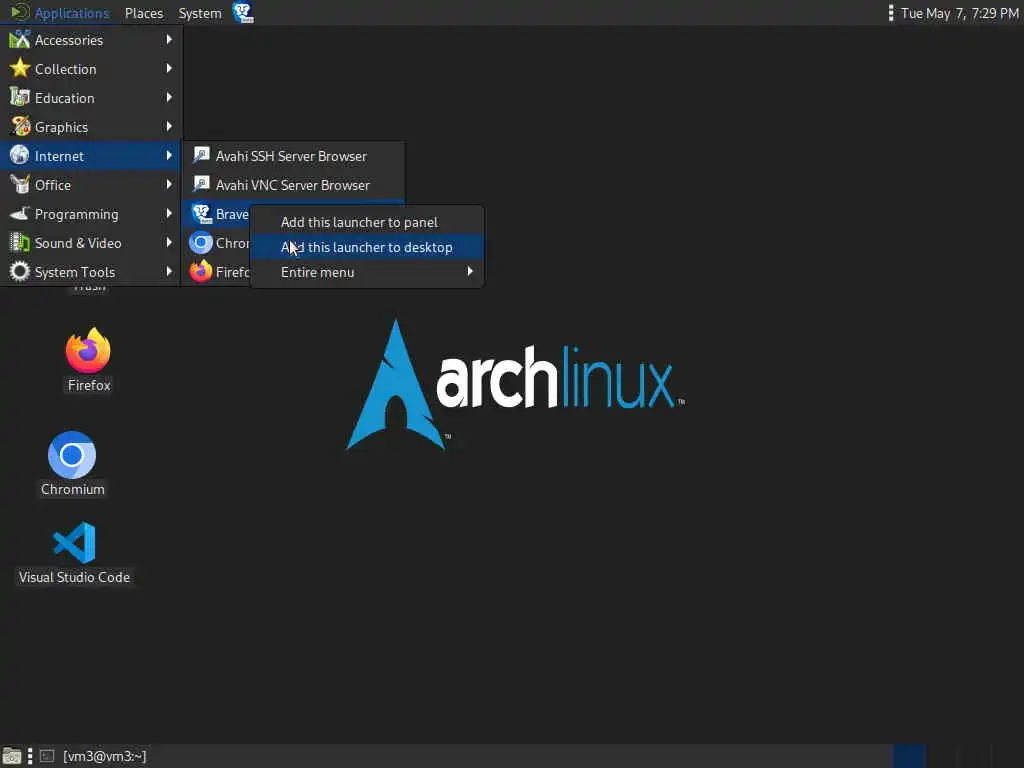Screen dimensions: 1024x768
Task: Click the Avahi SSH Server Browser icon
Action: tap(201, 155)
